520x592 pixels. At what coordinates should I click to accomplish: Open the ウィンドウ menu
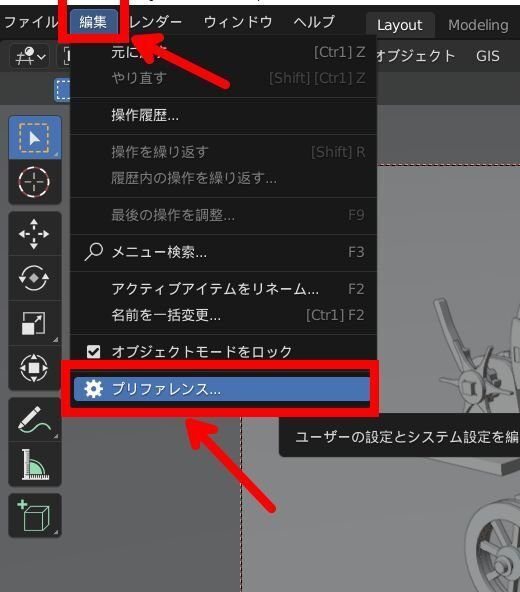click(x=238, y=22)
